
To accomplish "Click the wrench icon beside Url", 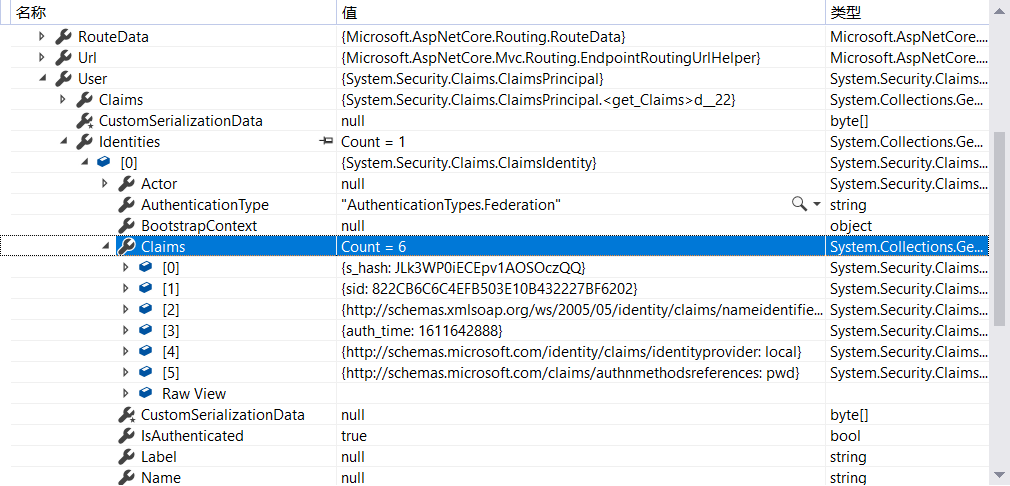I will coord(63,58).
